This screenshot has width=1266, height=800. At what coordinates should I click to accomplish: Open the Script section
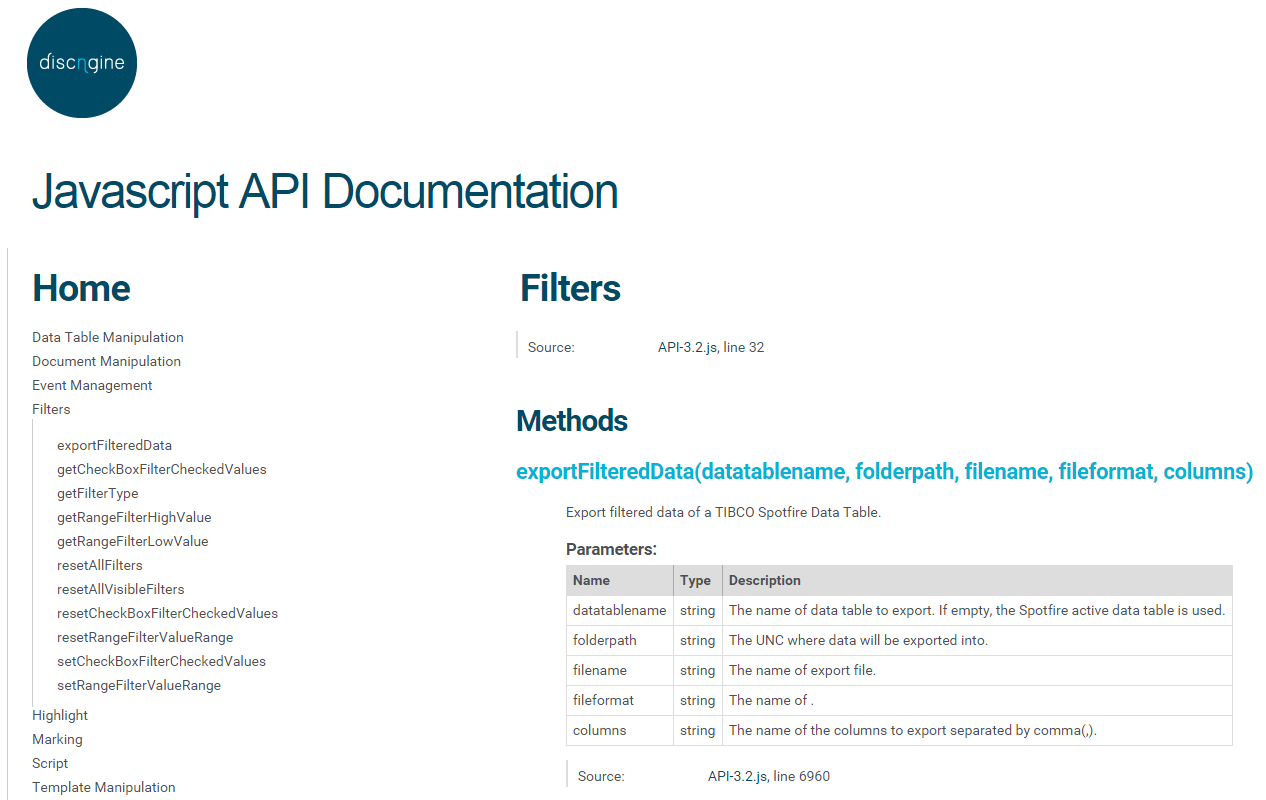(x=50, y=763)
